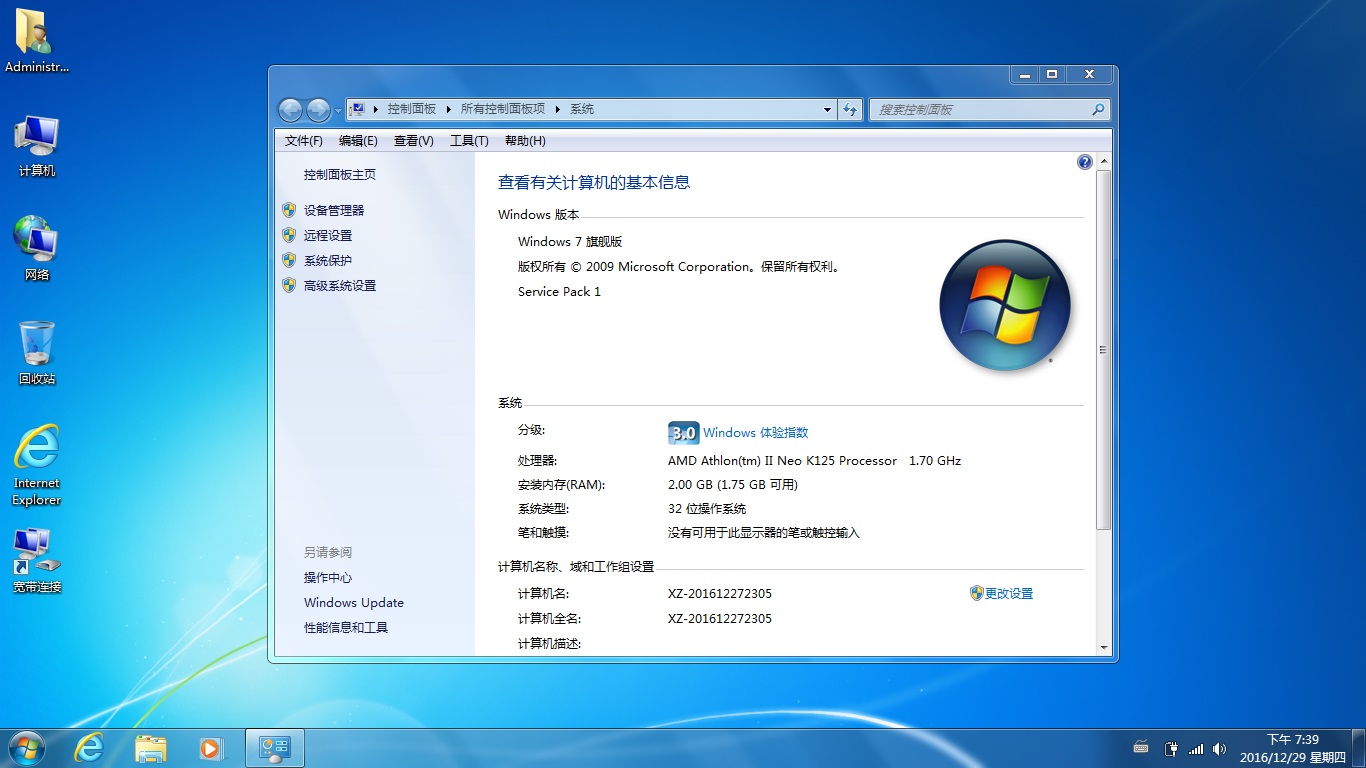Screen dimensions: 1366x768
Task: Open the 帮助(H) menu
Action: pos(525,141)
